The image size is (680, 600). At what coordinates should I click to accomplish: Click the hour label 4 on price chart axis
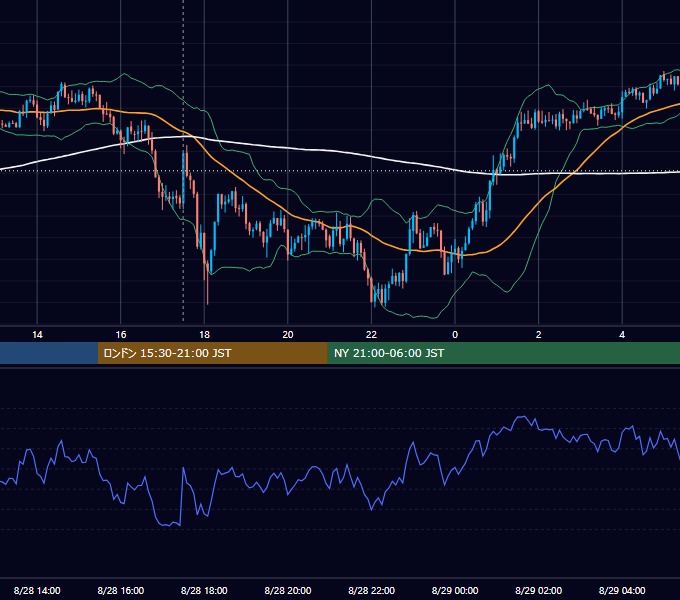[x=622, y=334]
